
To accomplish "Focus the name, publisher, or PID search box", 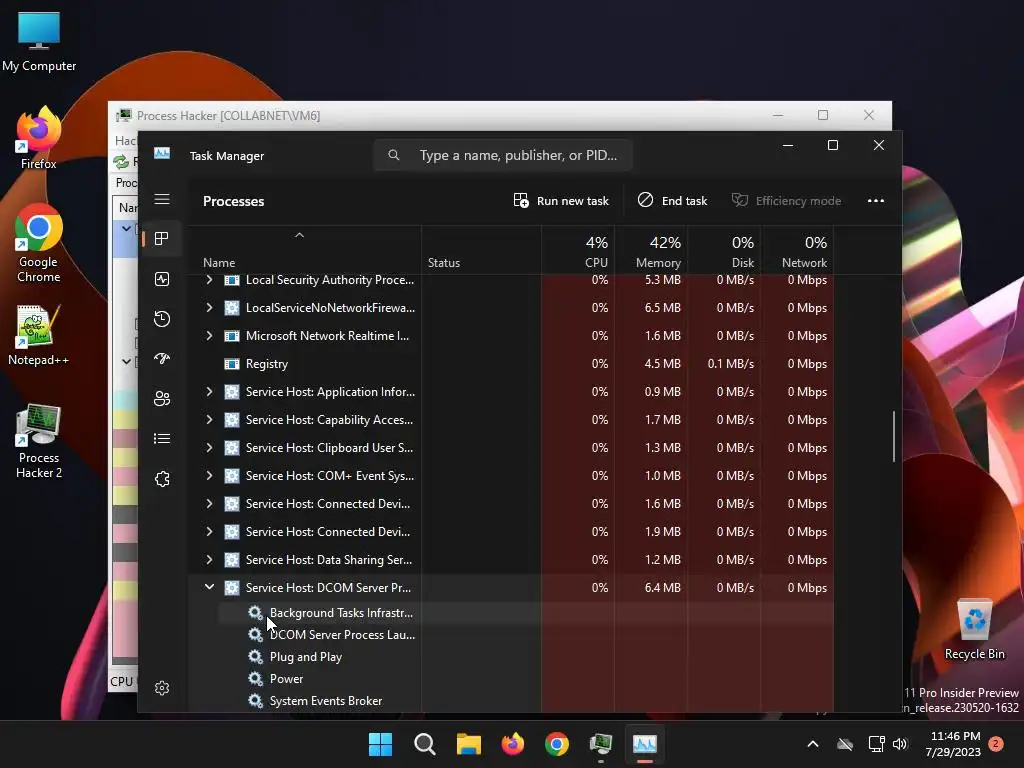I will coord(503,155).
